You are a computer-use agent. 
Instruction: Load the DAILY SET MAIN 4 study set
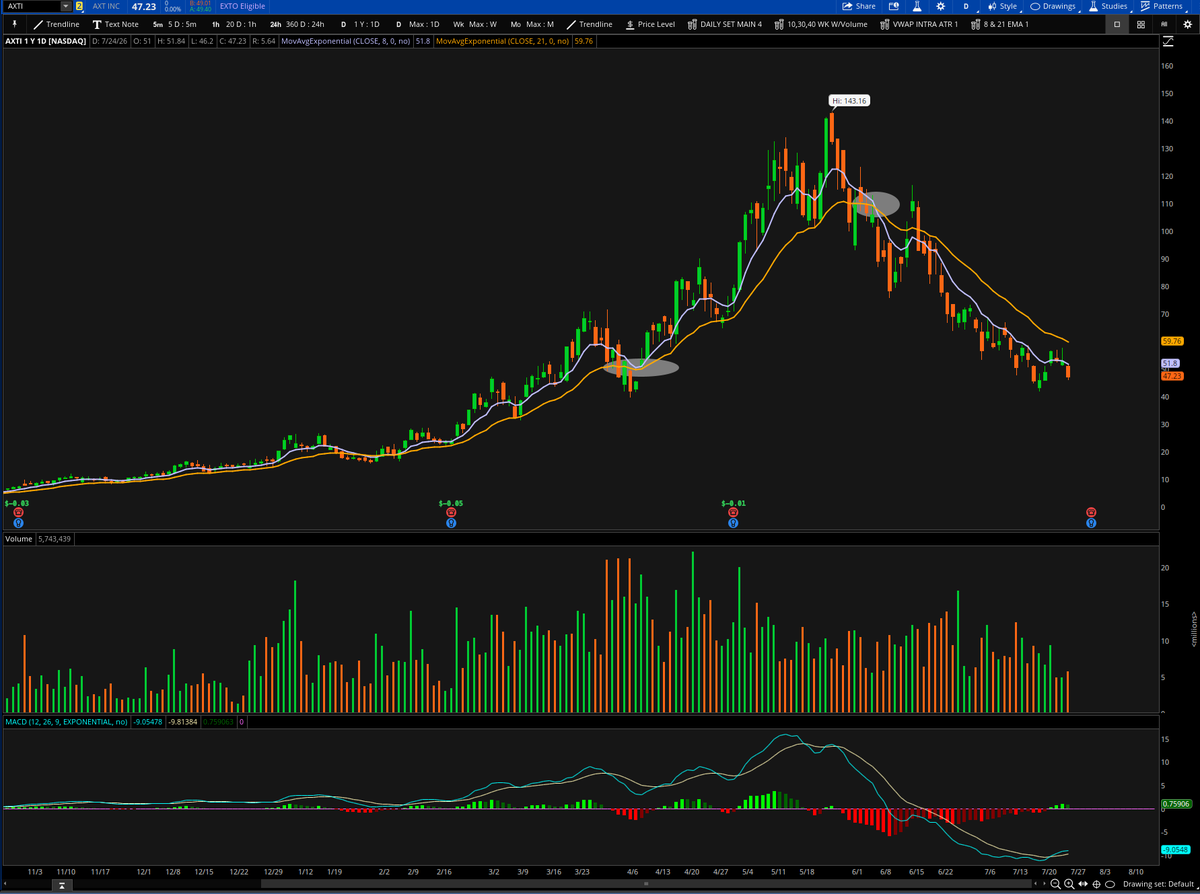click(x=724, y=24)
